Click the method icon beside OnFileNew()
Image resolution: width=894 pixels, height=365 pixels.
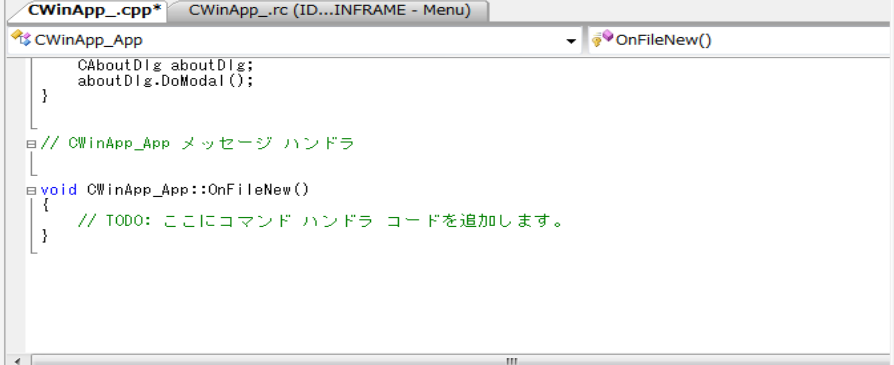point(602,39)
